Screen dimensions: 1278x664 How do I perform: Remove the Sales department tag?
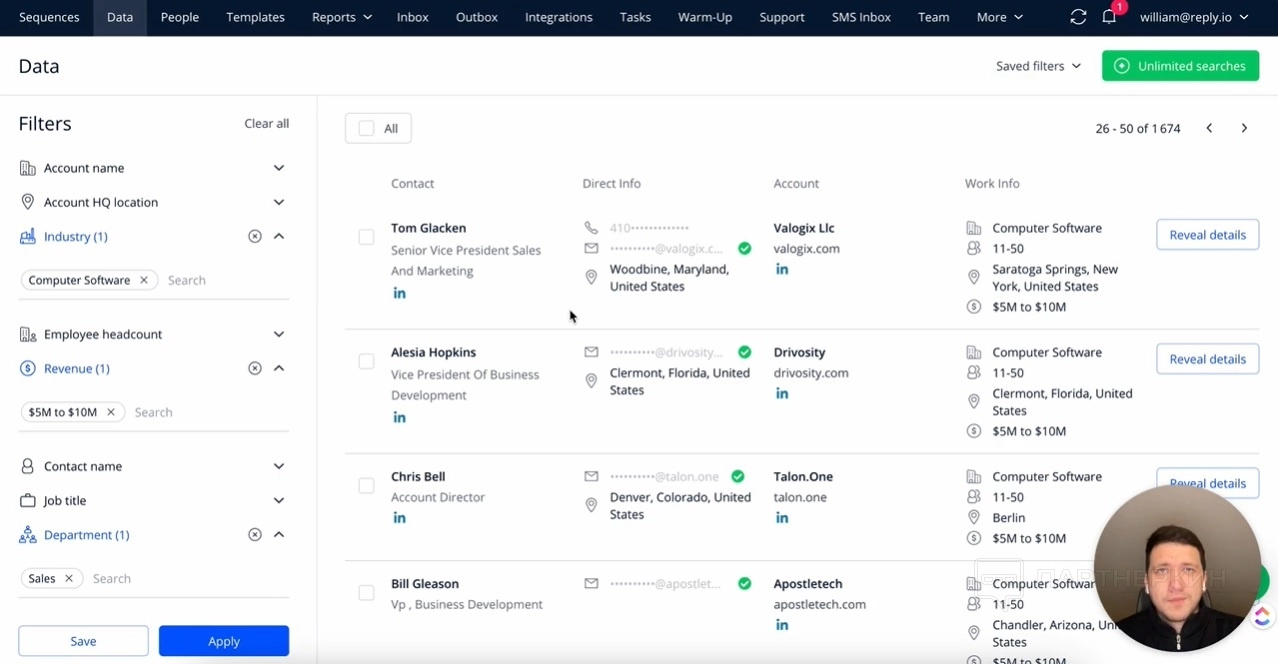(69, 578)
